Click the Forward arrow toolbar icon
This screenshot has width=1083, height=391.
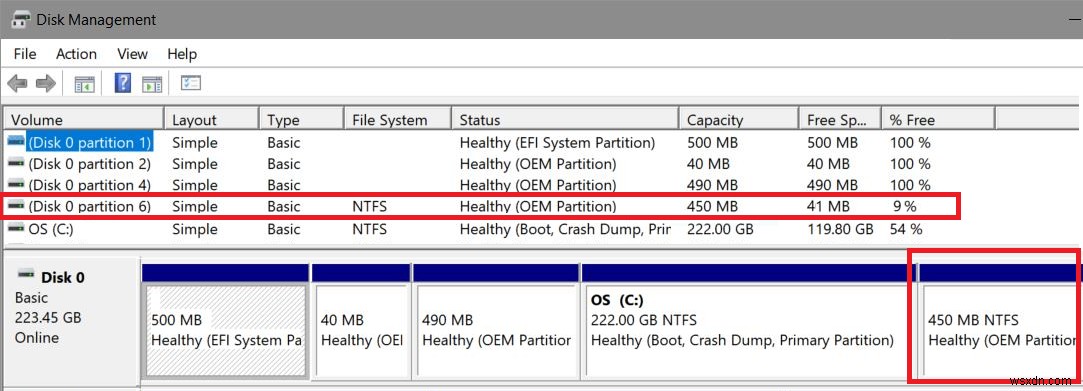click(46, 84)
